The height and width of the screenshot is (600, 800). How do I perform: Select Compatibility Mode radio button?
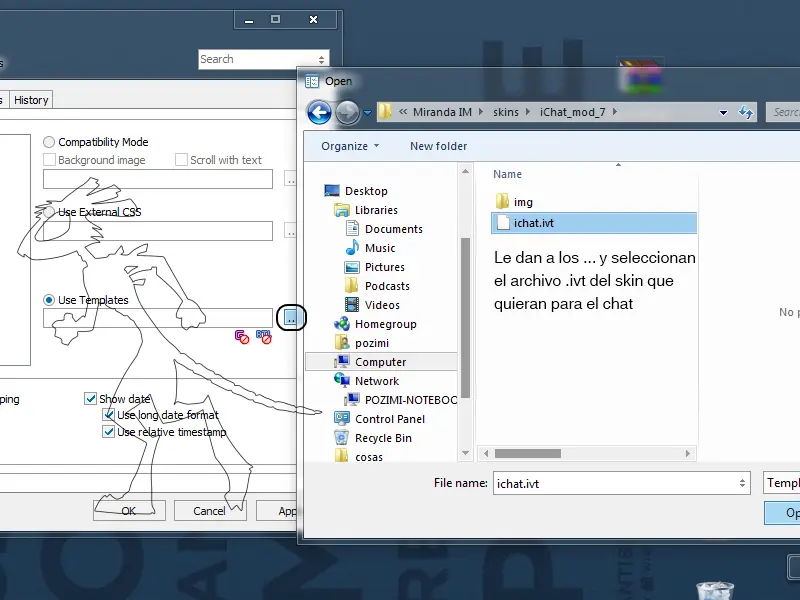(x=49, y=142)
